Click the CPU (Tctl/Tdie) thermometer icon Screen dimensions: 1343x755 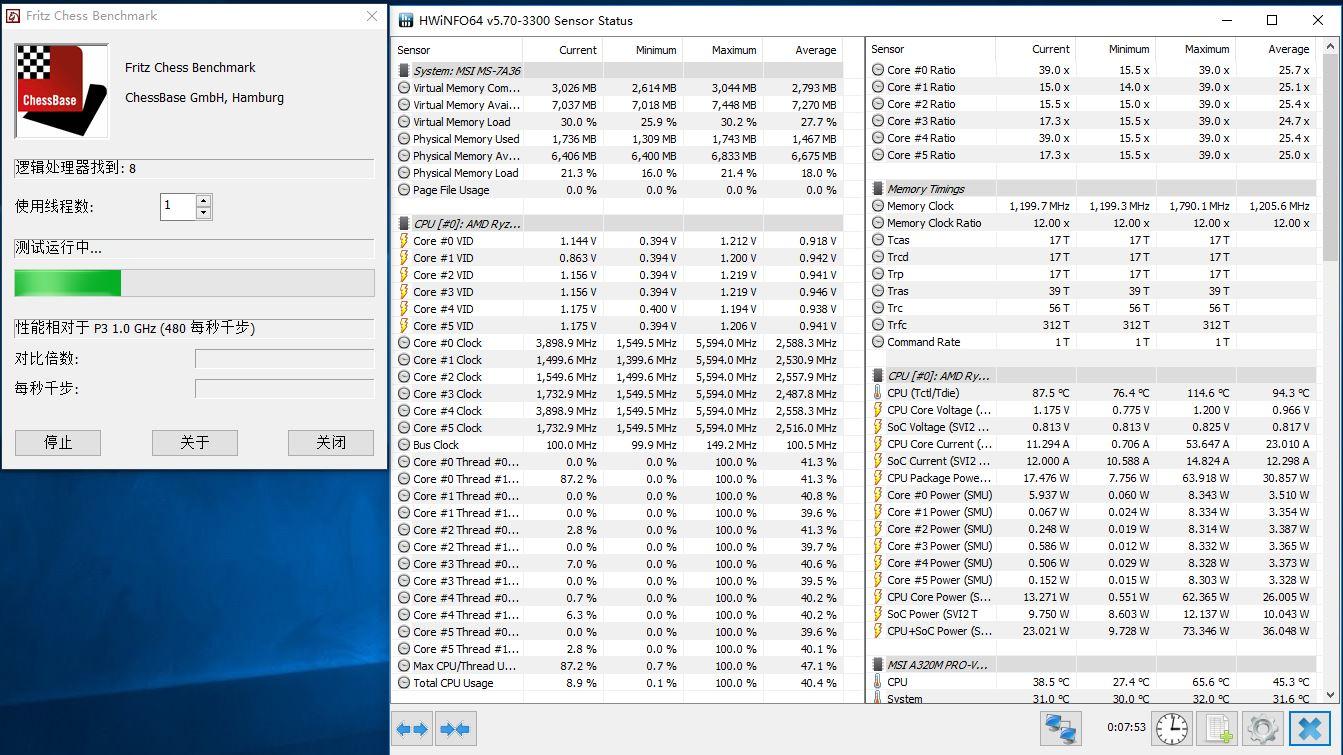[877, 393]
